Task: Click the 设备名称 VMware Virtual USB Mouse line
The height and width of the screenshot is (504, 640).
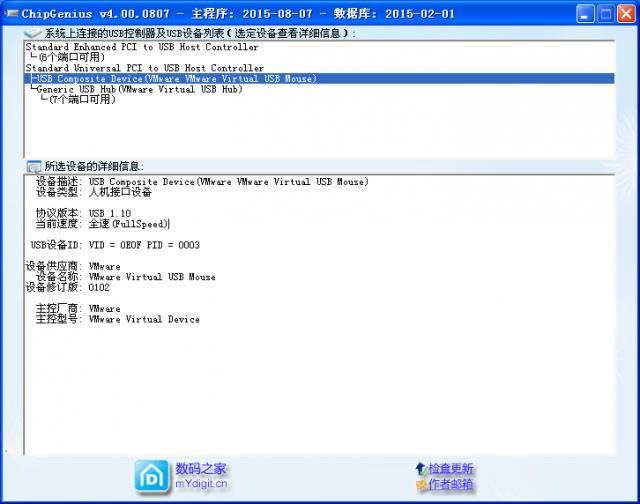Action: click(126, 277)
